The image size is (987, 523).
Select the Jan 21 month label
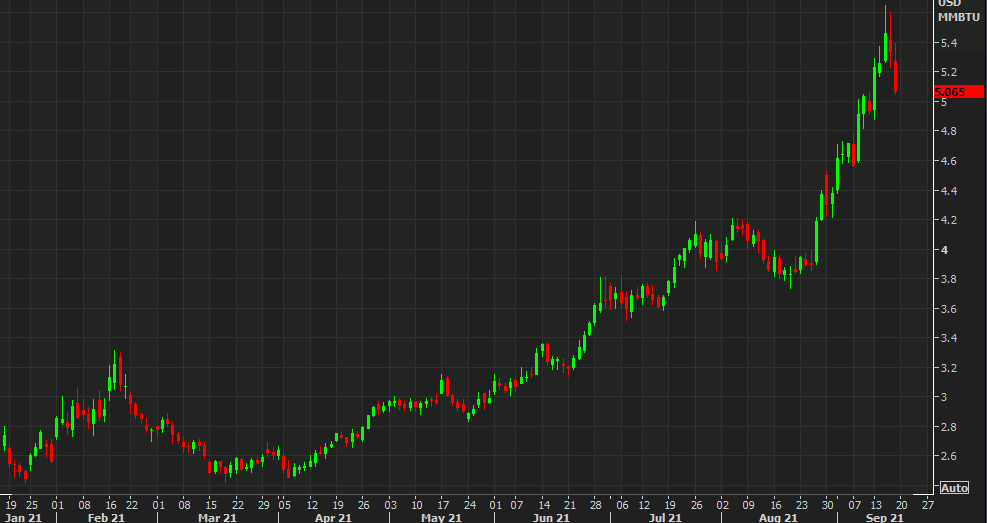click(x=25, y=517)
